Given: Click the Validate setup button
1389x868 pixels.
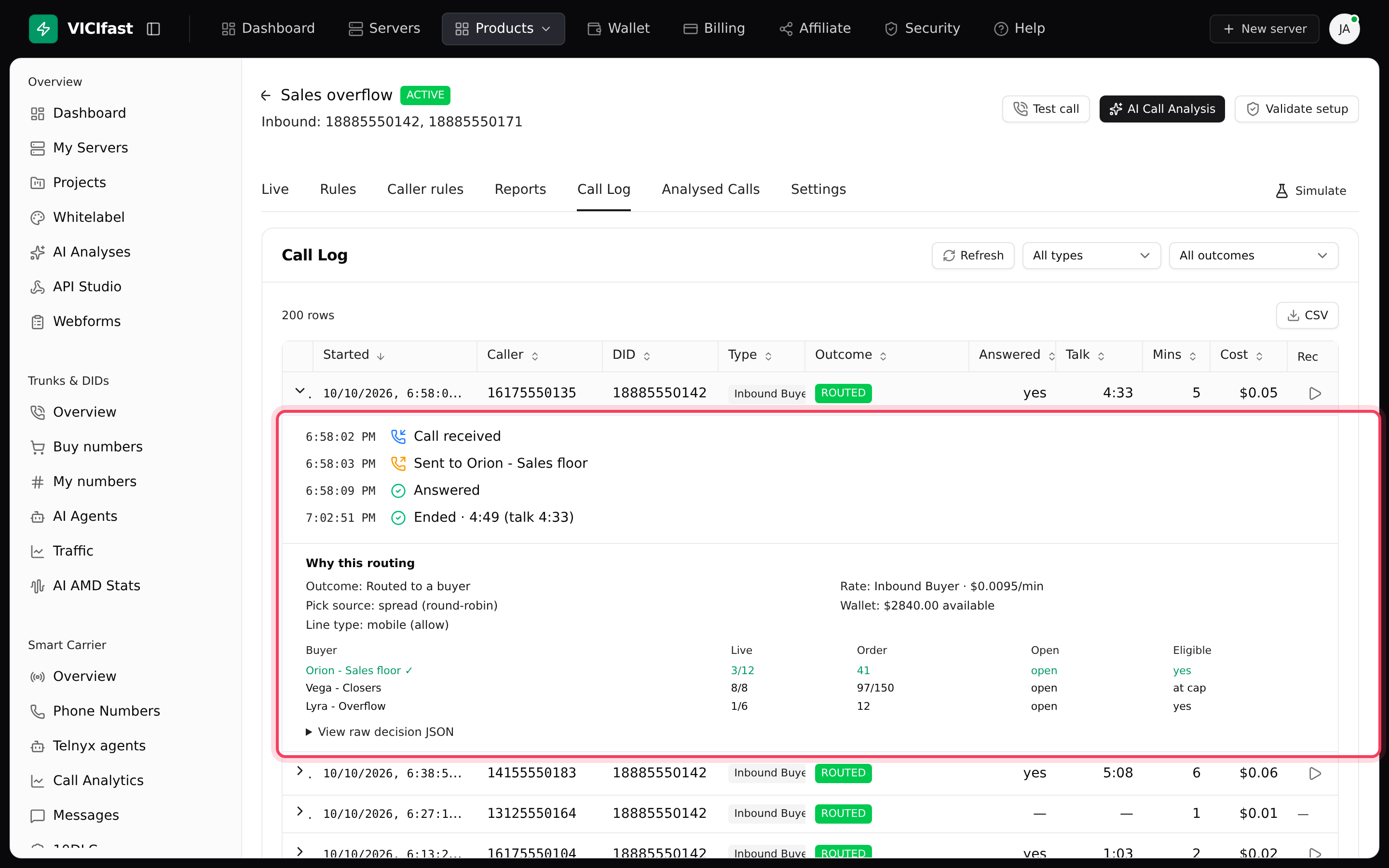Looking at the screenshot, I should (x=1296, y=109).
